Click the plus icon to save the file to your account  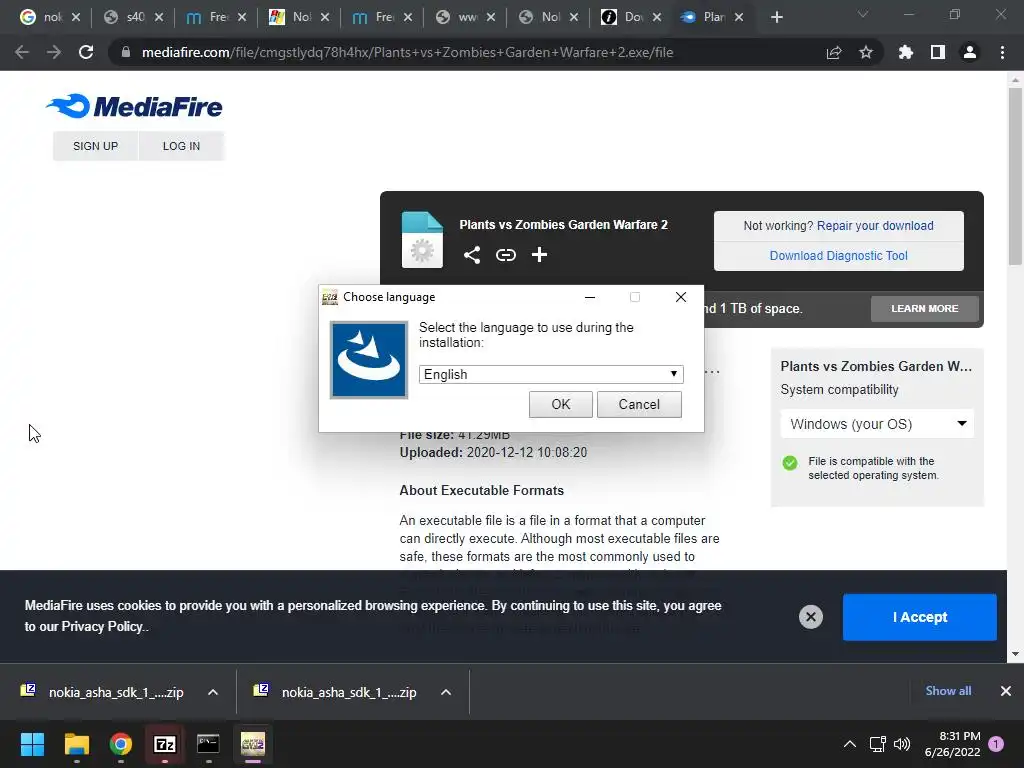point(539,255)
